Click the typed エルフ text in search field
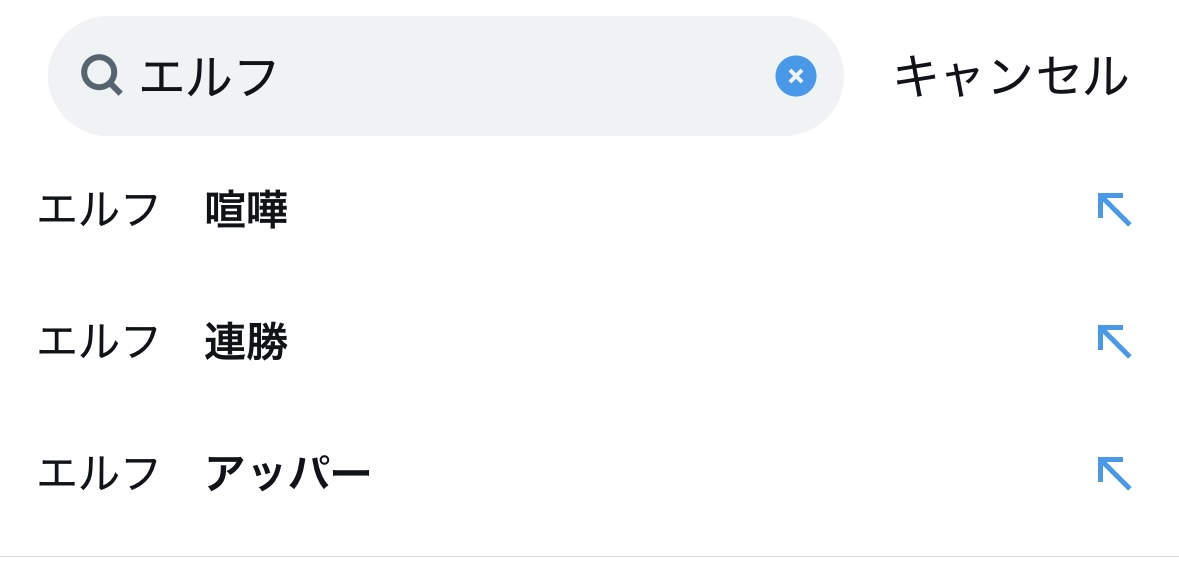The image size is (1179, 572). tap(209, 77)
